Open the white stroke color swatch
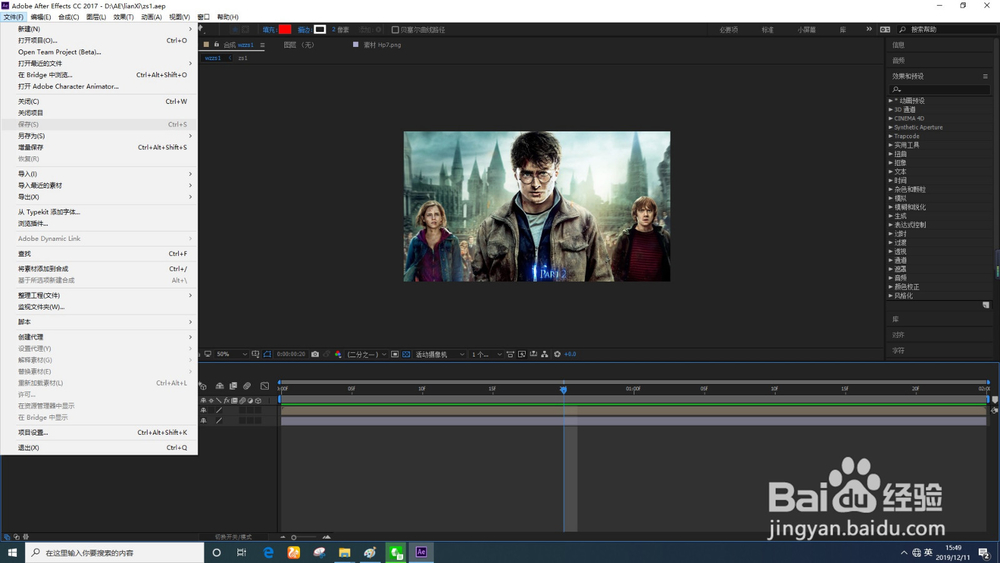 click(x=320, y=29)
